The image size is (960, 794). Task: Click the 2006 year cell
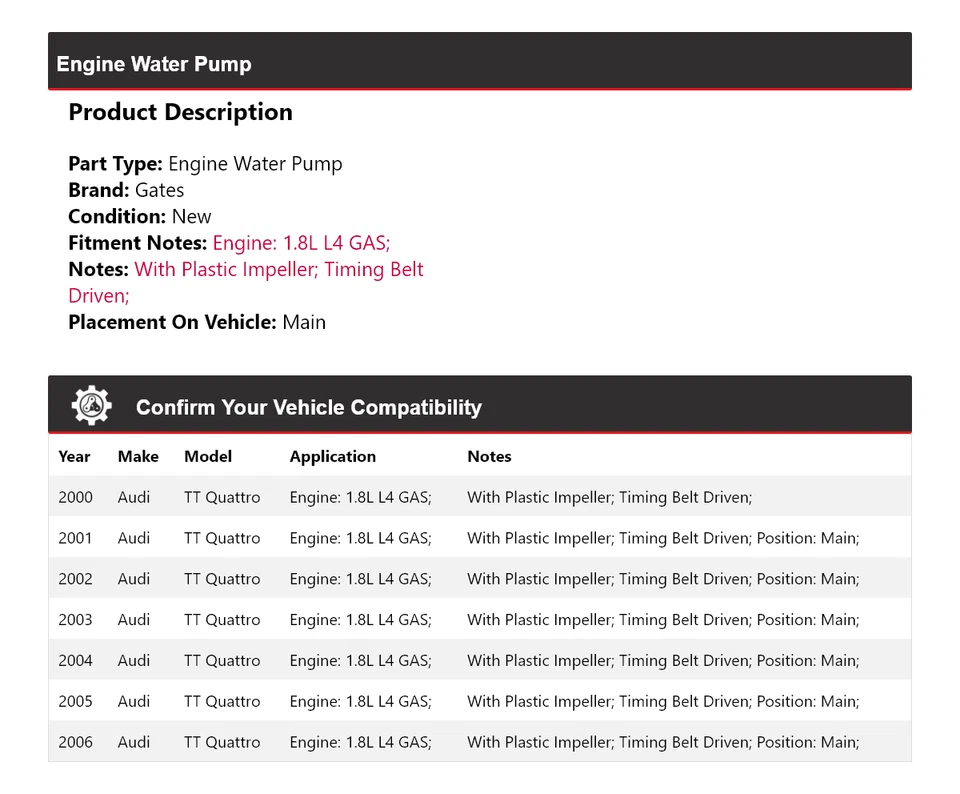[75, 743]
